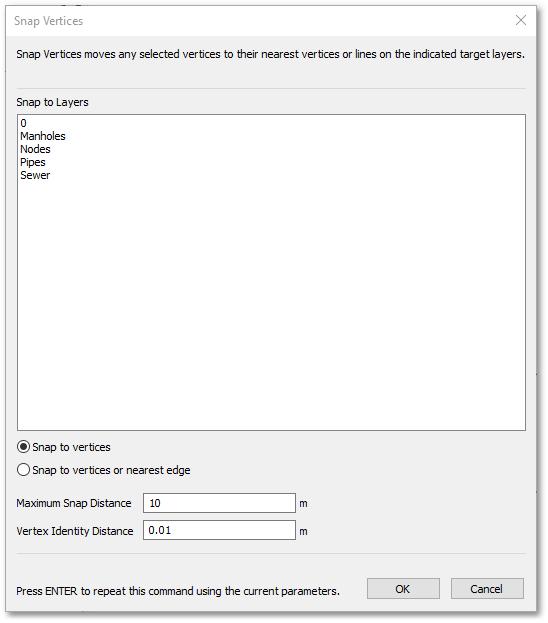Choose the "Snap to vertices" radio option
This screenshot has height=623, width=548.
[64, 447]
